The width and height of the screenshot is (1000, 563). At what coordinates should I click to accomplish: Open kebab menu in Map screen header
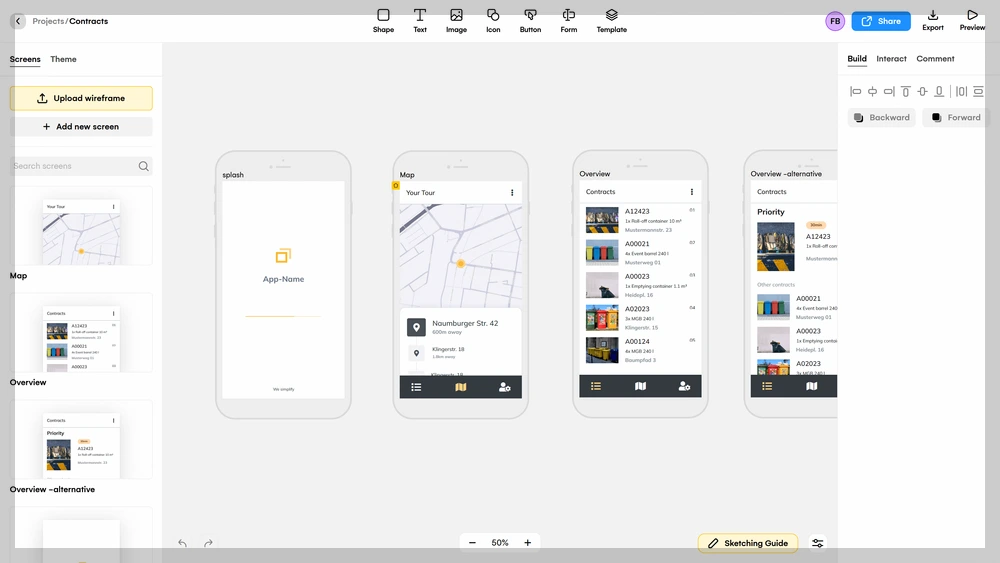click(x=511, y=193)
